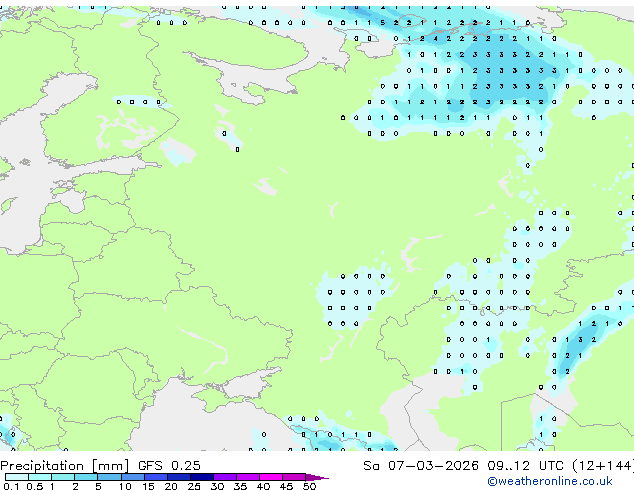Click the '(12+144)' forecast run label
This screenshot has width=634, height=490.
pyautogui.click(x=603, y=466)
